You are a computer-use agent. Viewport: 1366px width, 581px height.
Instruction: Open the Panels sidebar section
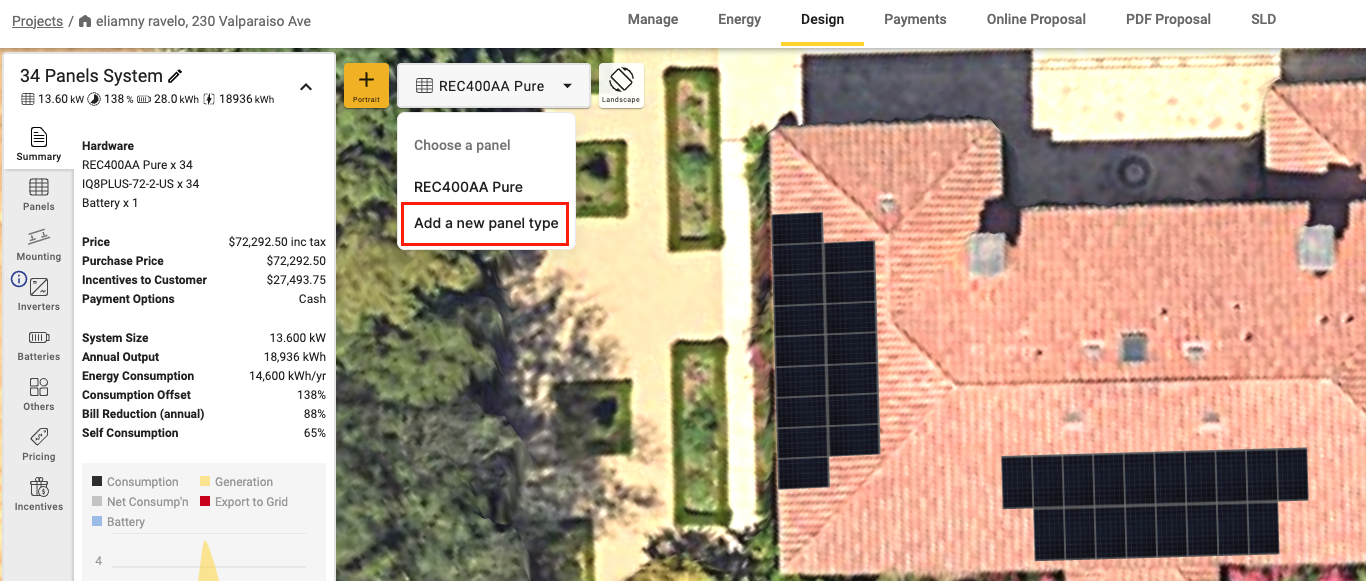[x=38, y=194]
